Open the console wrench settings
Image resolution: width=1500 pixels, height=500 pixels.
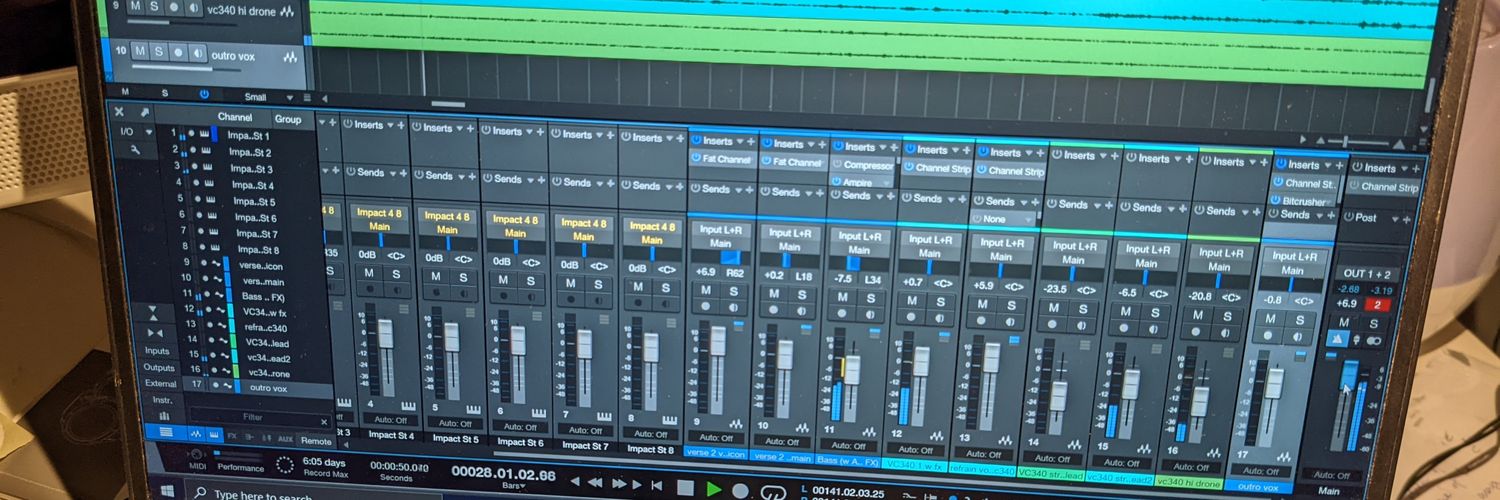pyautogui.click(x=135, y=149)
